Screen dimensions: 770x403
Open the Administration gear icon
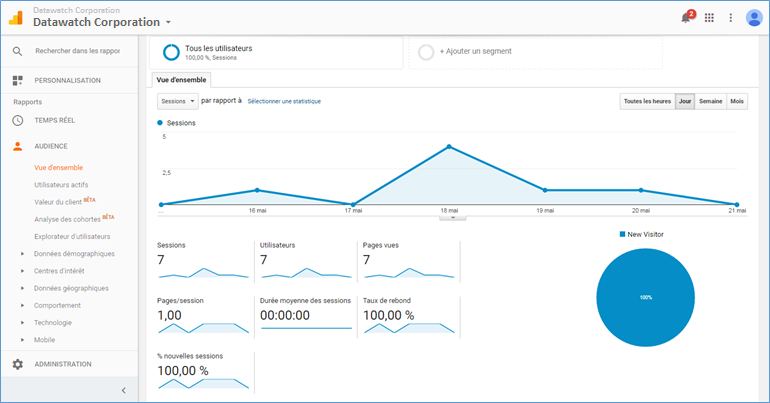18,364
